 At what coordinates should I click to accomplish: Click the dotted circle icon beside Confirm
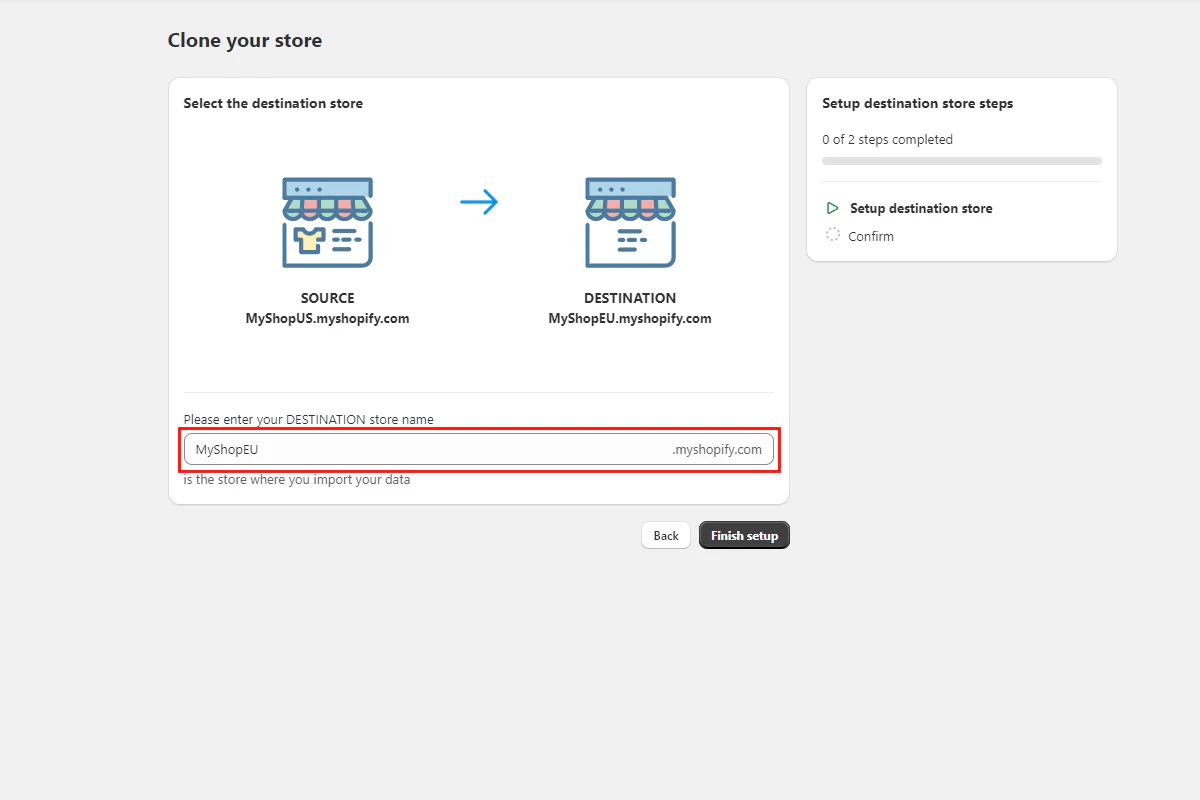point(833,235)
